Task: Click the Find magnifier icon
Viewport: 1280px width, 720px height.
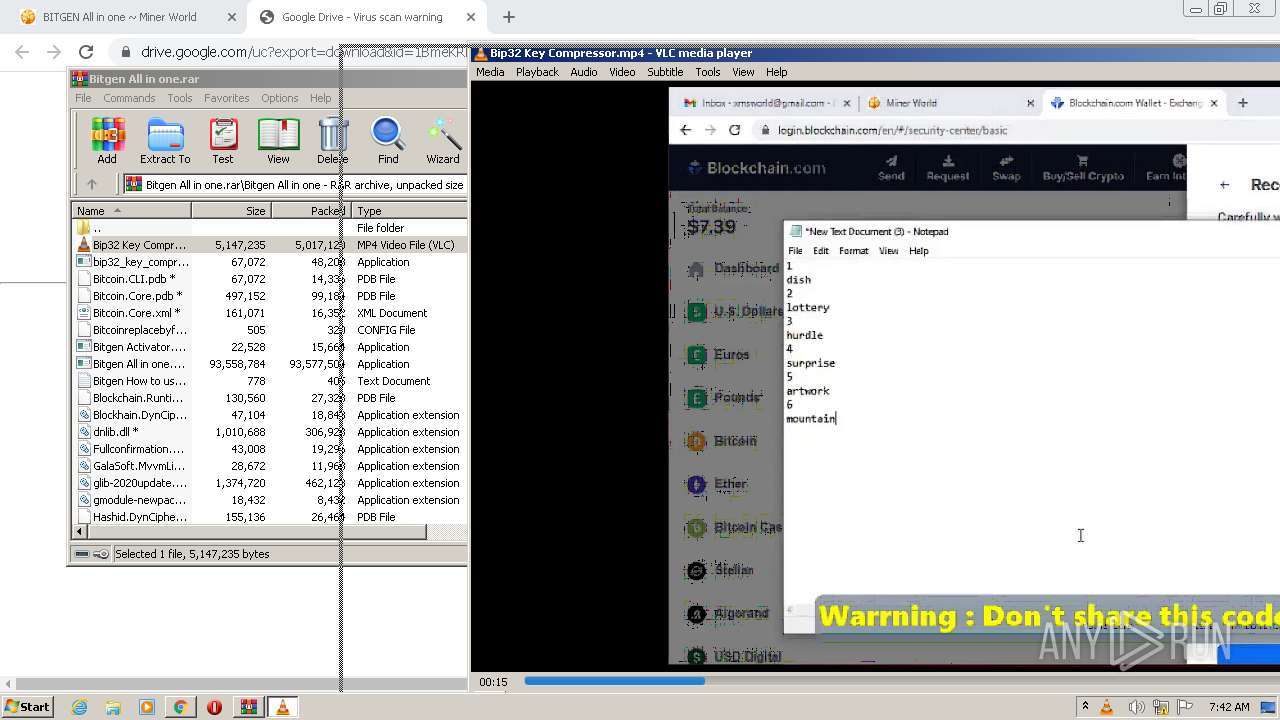Action: tap(388, 141)
